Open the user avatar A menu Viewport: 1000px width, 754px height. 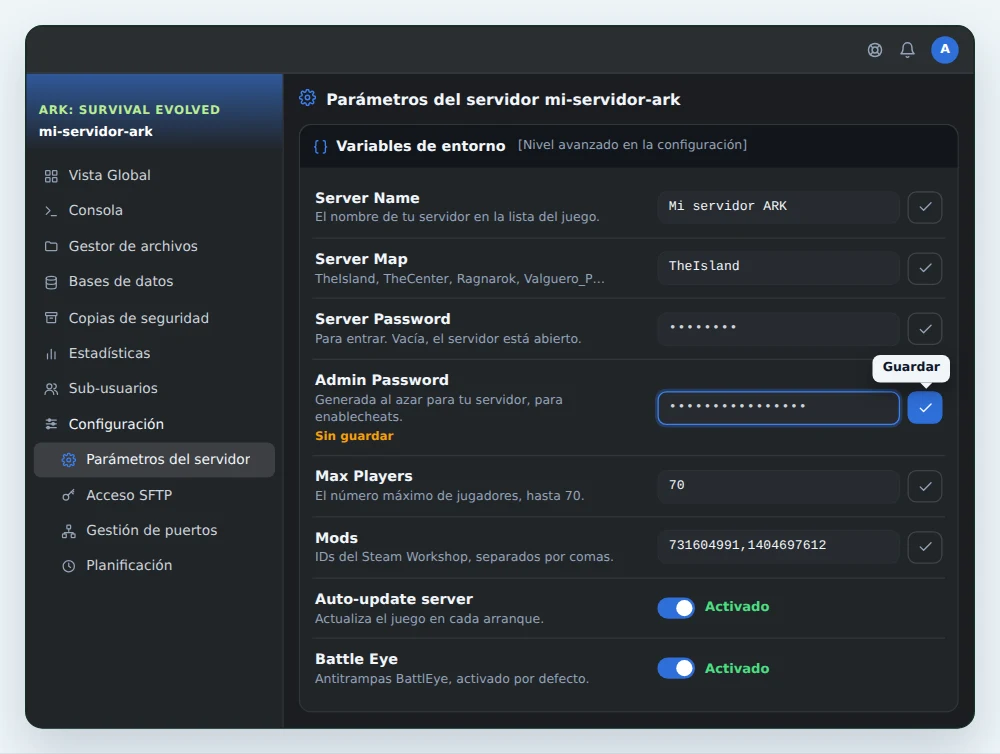point(945,50)
